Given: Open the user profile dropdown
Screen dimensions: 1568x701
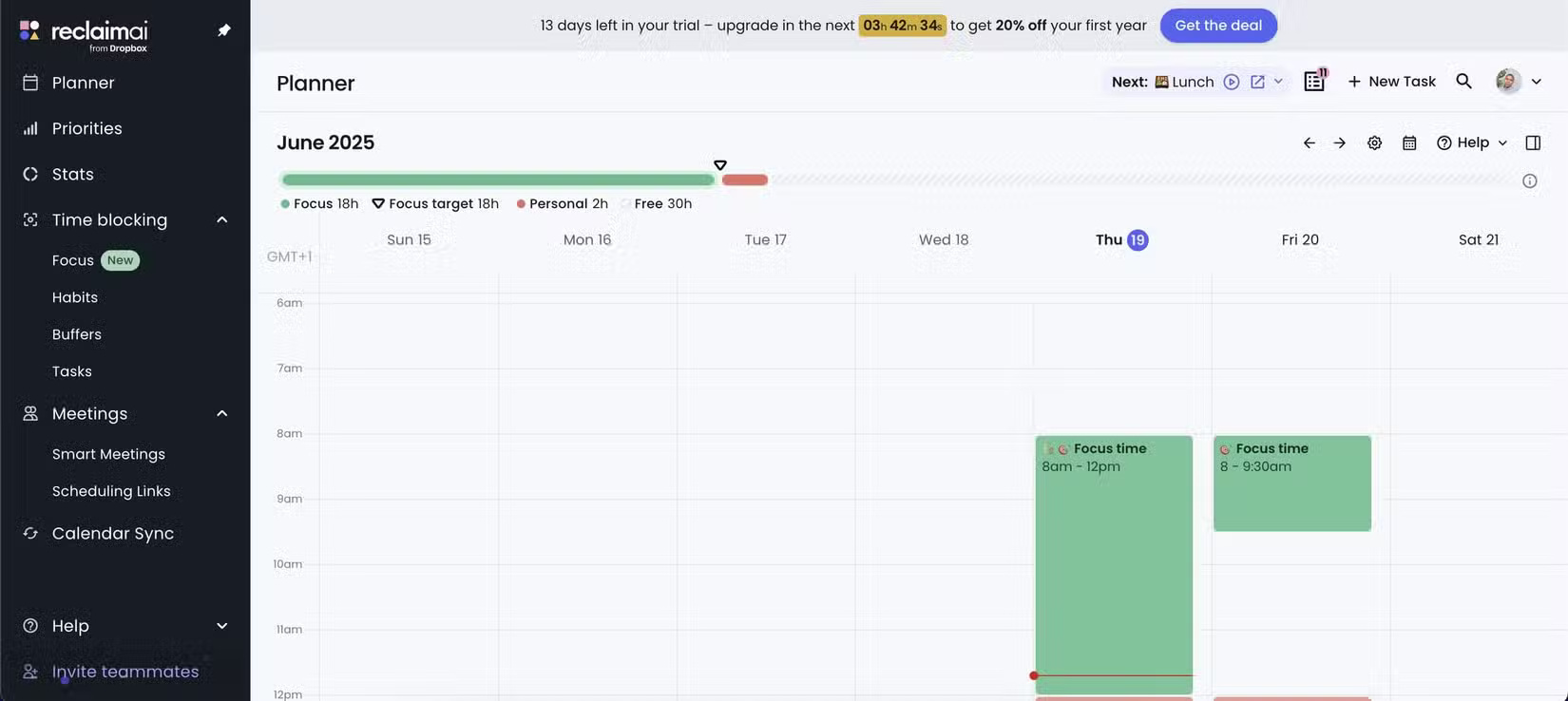Looking at the screenshot, I should tap(1519, 82).
